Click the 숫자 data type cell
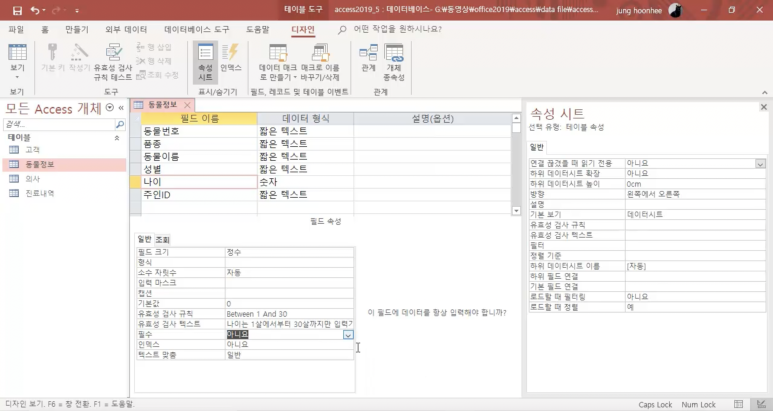The image size is (773, 411). [305, 182]
